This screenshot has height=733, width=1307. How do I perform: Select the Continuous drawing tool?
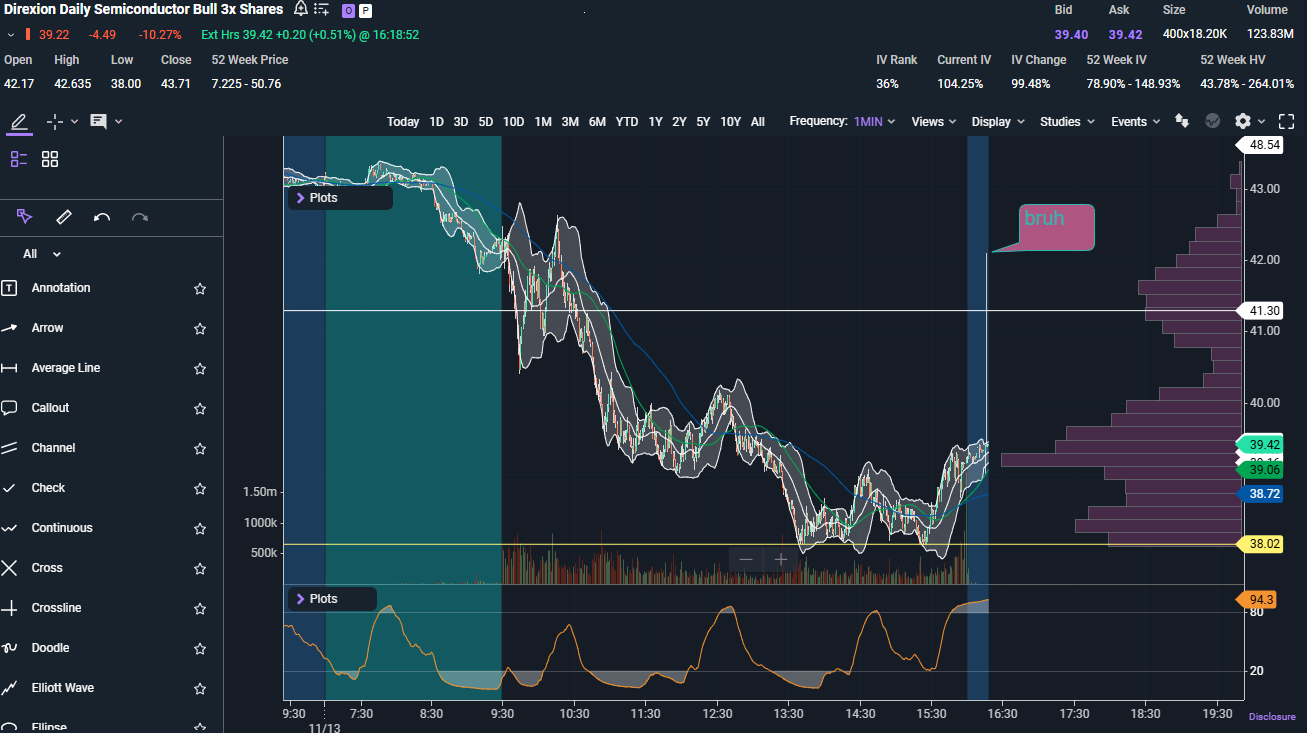click(62, 528)
